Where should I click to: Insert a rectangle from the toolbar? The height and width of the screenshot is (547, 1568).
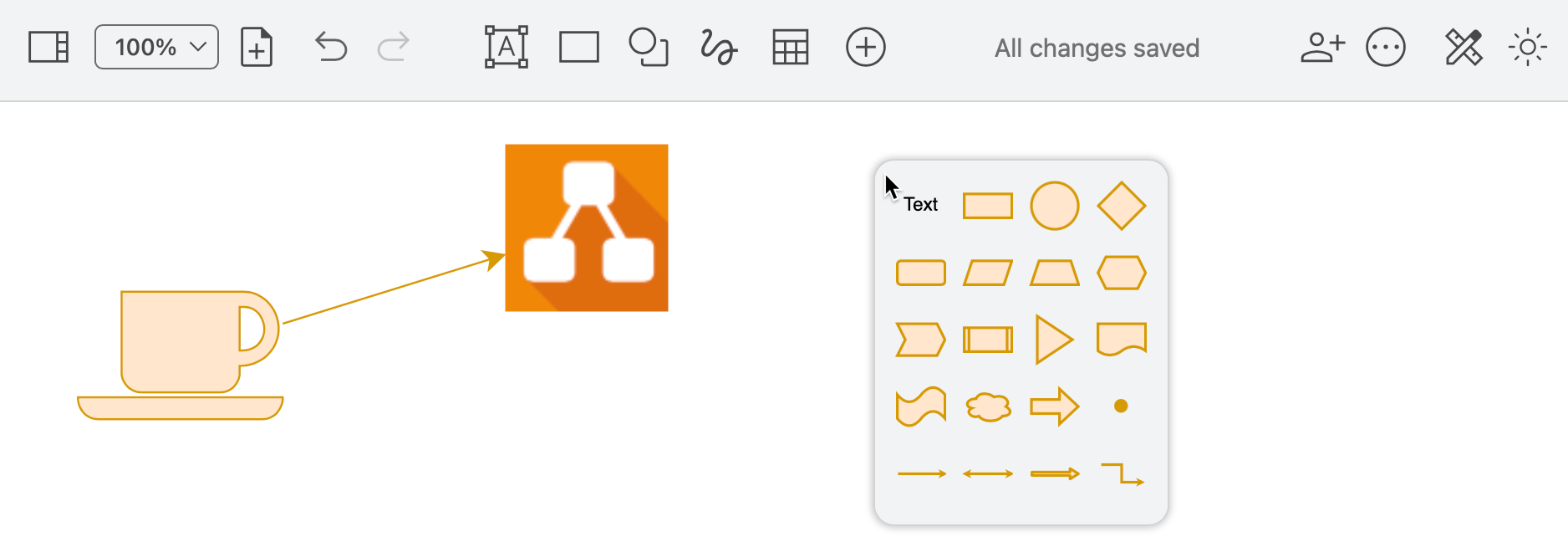tap(579, 47)
